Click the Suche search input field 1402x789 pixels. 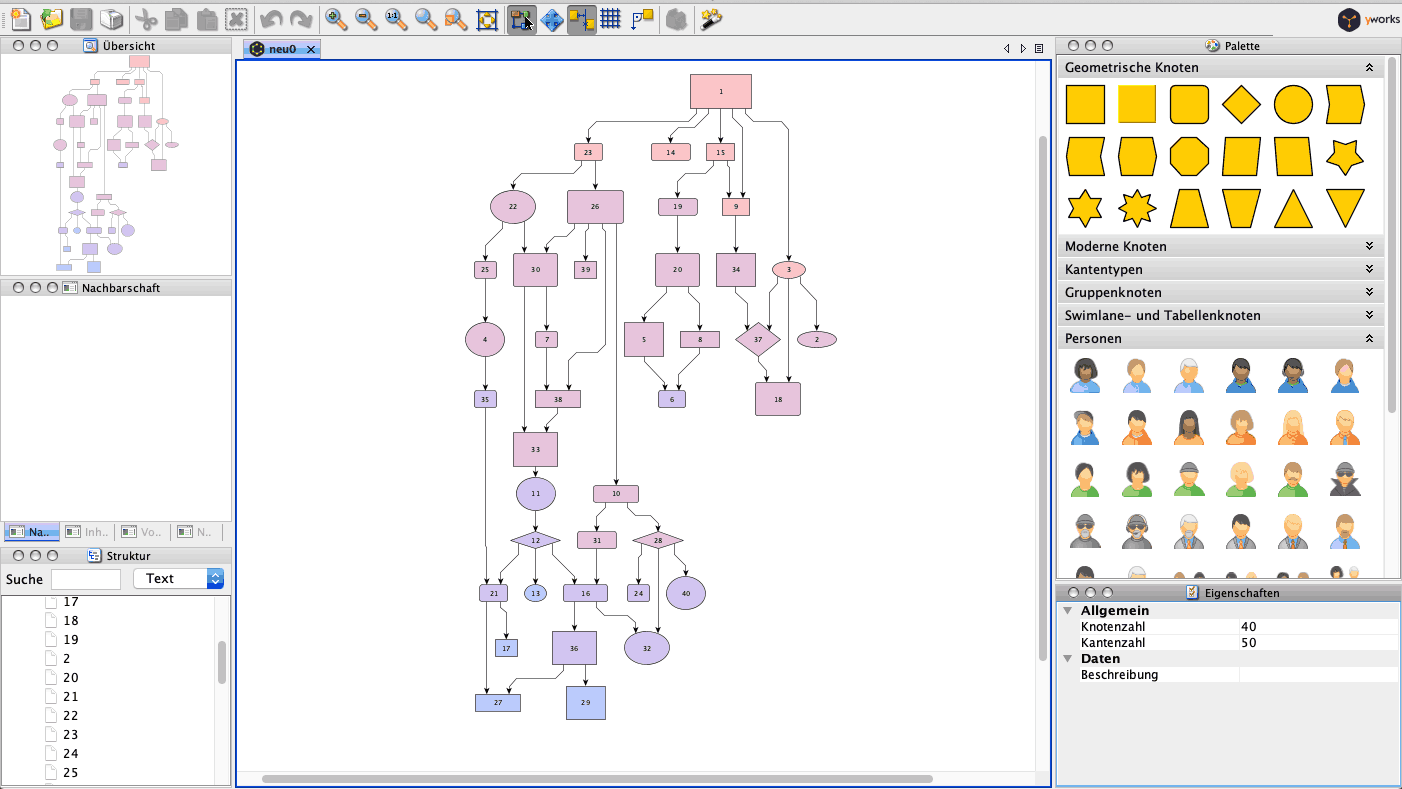(86, 579)
